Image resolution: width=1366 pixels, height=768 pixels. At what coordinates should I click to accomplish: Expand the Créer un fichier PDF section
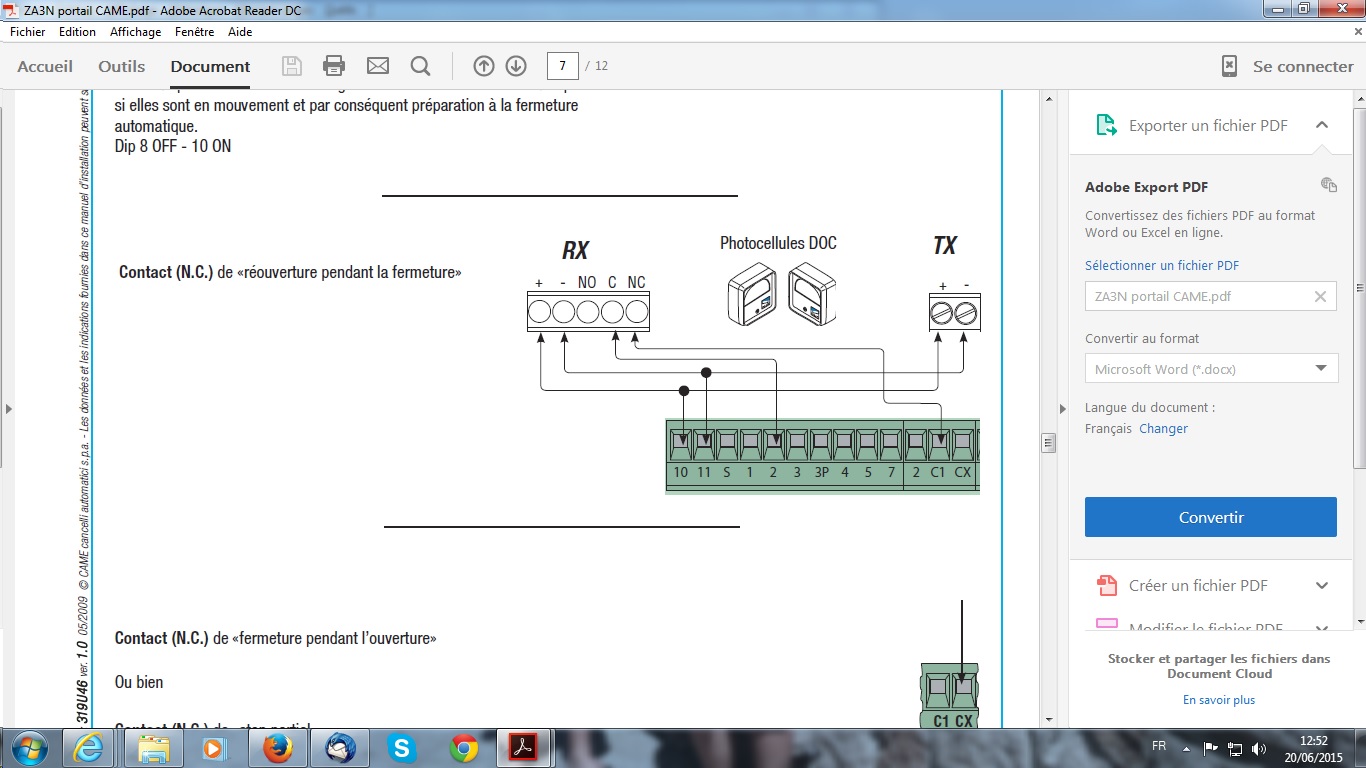click(1321, 585)
